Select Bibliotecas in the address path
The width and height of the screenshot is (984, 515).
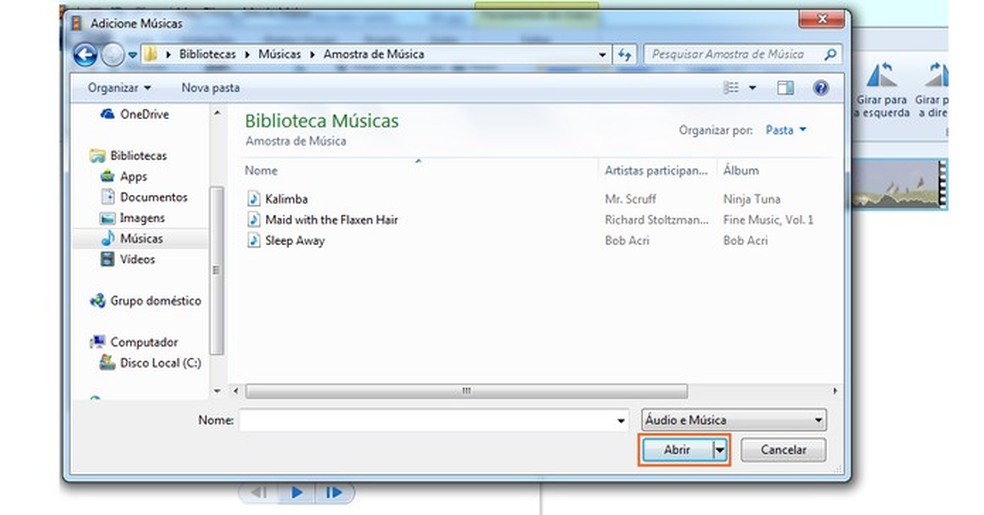point(207,55)
